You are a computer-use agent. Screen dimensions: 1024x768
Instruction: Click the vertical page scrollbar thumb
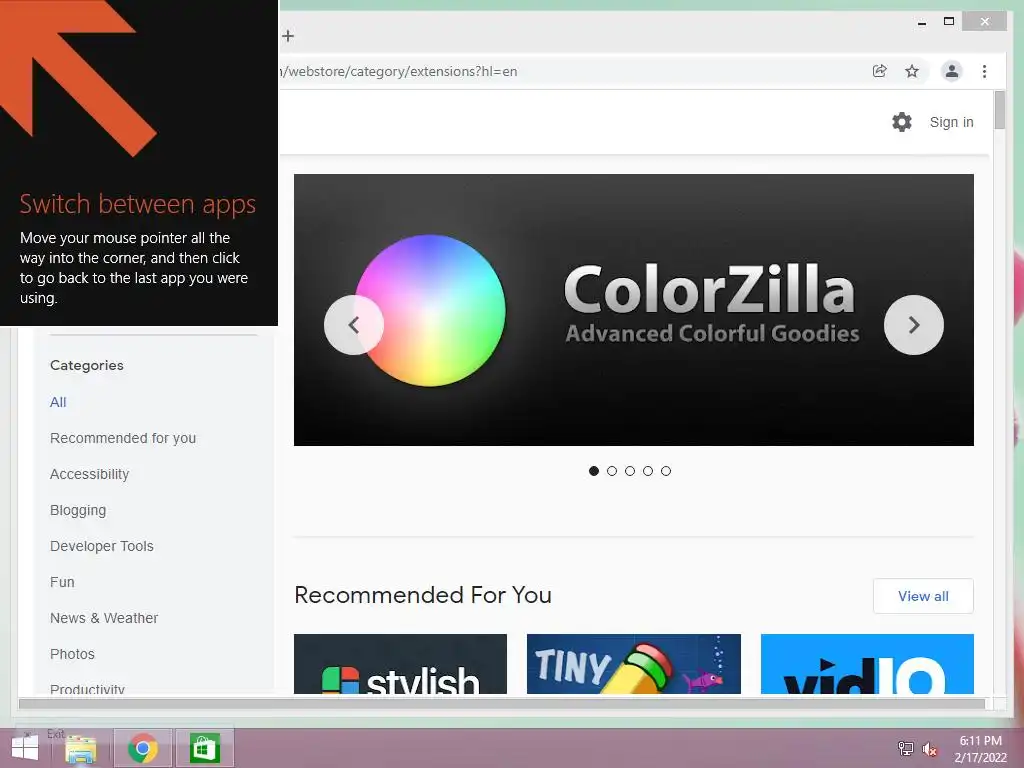(999, 110)
